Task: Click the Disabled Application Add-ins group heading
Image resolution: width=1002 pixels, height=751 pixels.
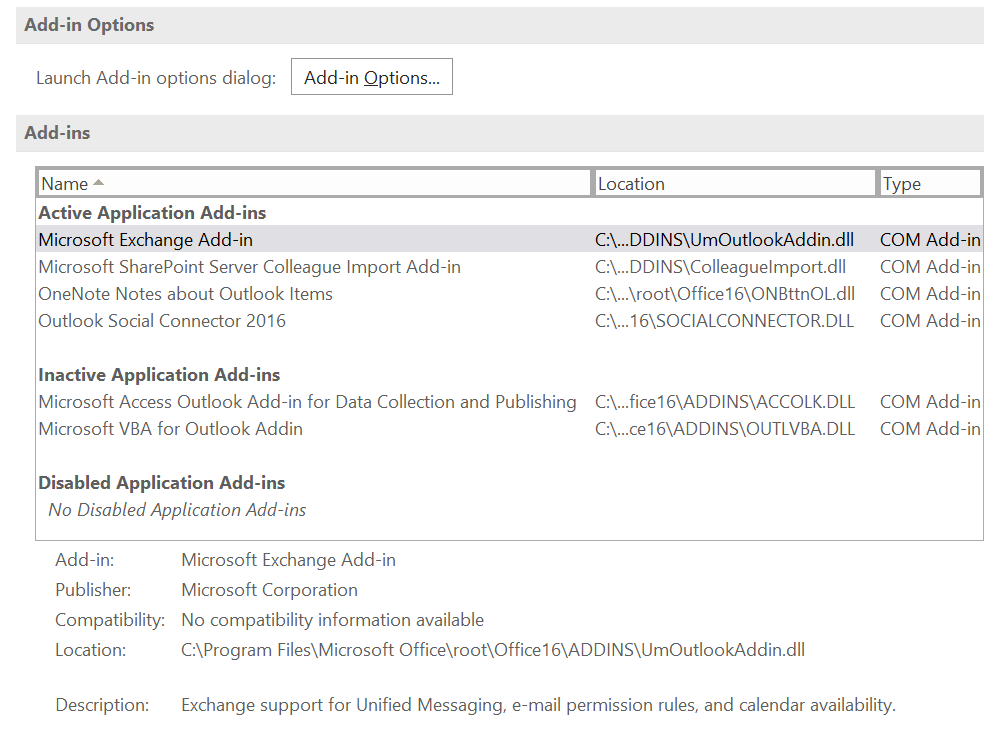Action: pyautogui.click(x=162, y=483)
